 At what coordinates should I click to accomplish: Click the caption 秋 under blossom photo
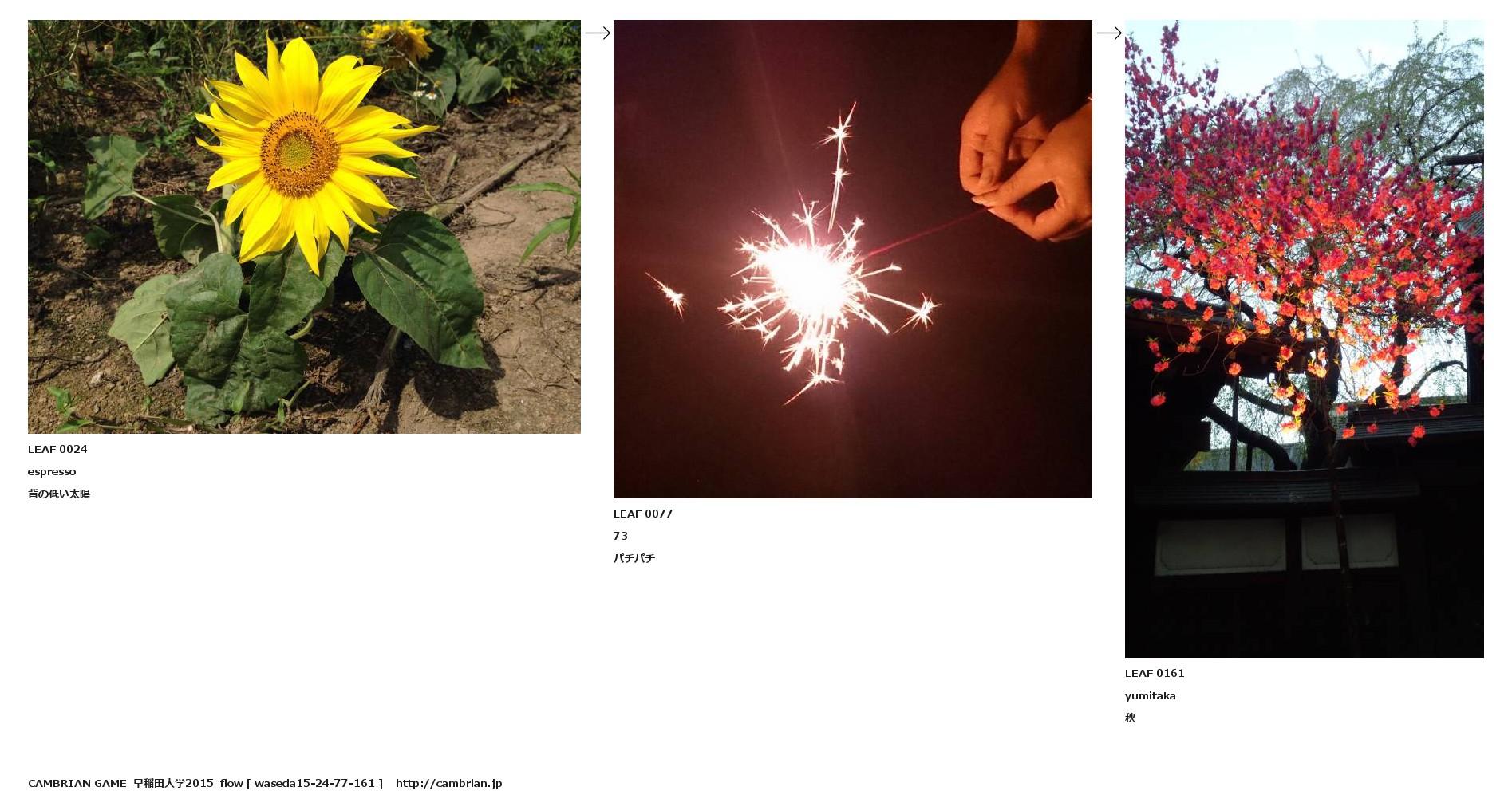pos(1130,718)
